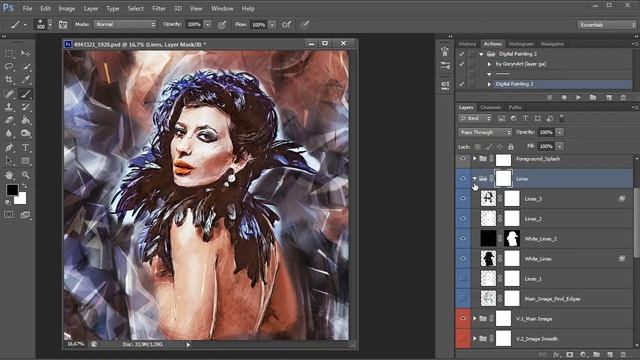Open the Pass Through blend mode dropdown

click(x=485, y=132)
